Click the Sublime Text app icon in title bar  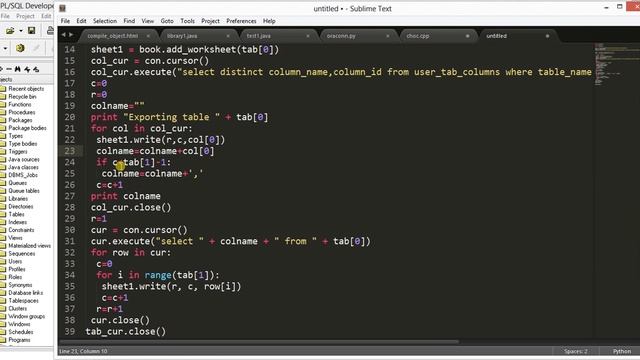(62, 8)
